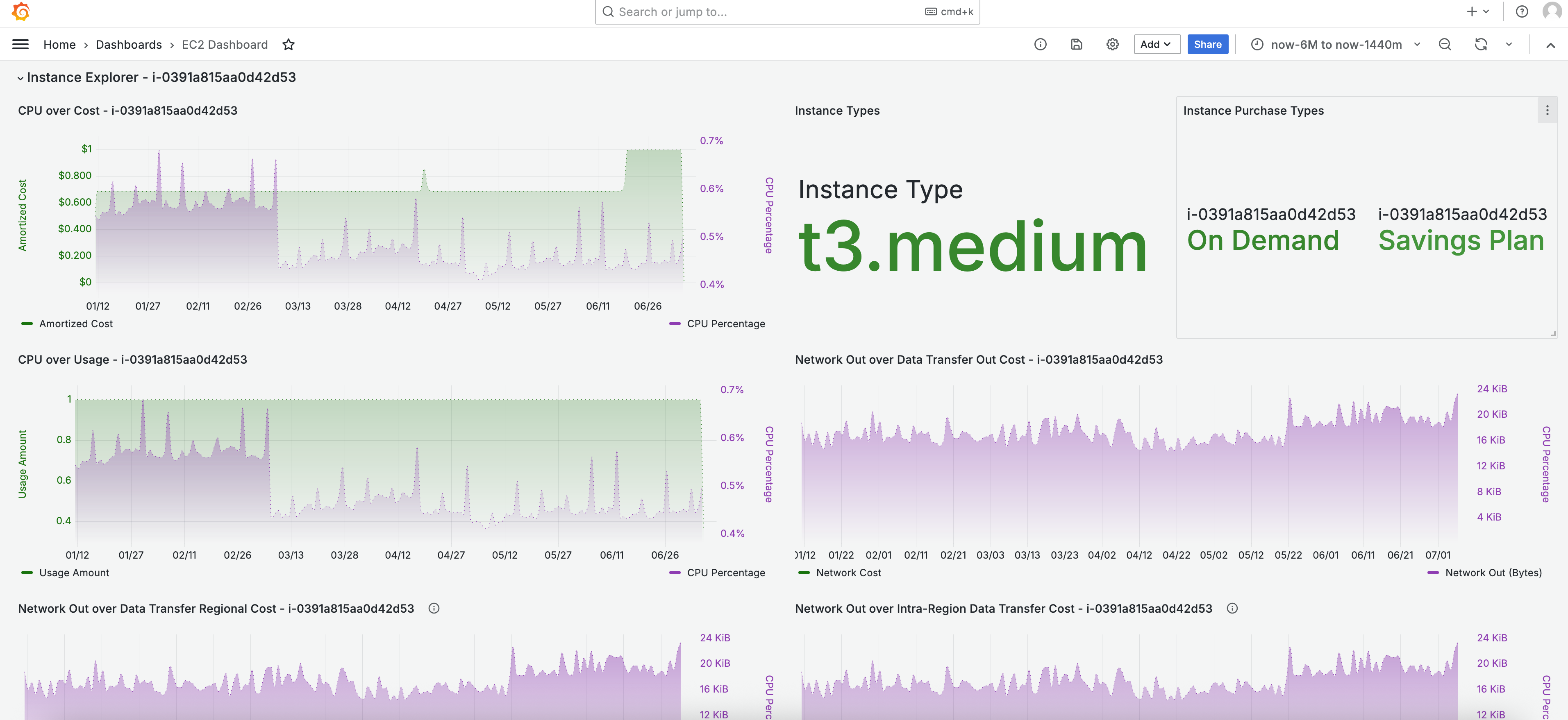Screen dimensions: 1568x720
Task: Go to Dashboards breadcrumb
Action: click(128, 44)
